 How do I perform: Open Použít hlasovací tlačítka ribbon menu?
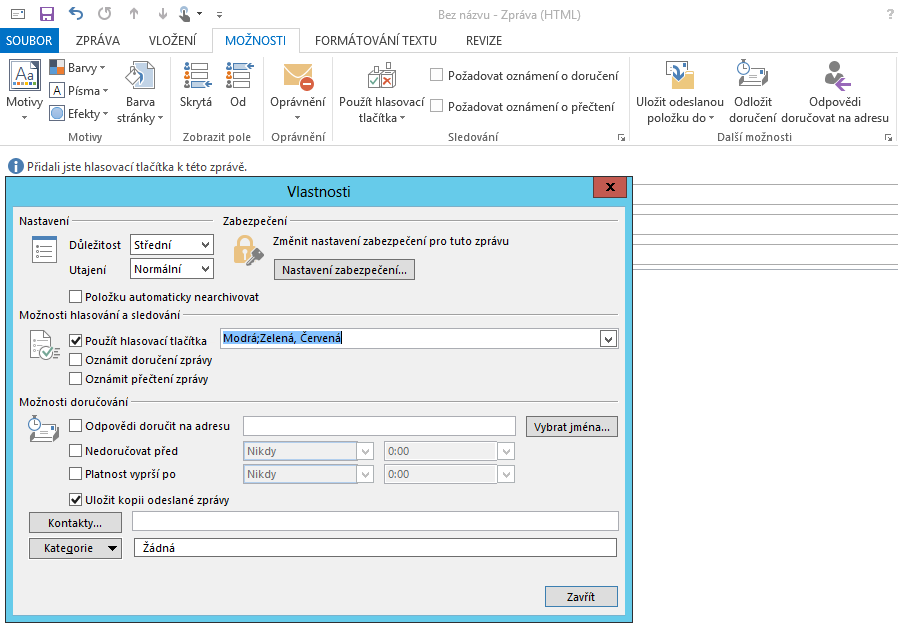(381, 93)
